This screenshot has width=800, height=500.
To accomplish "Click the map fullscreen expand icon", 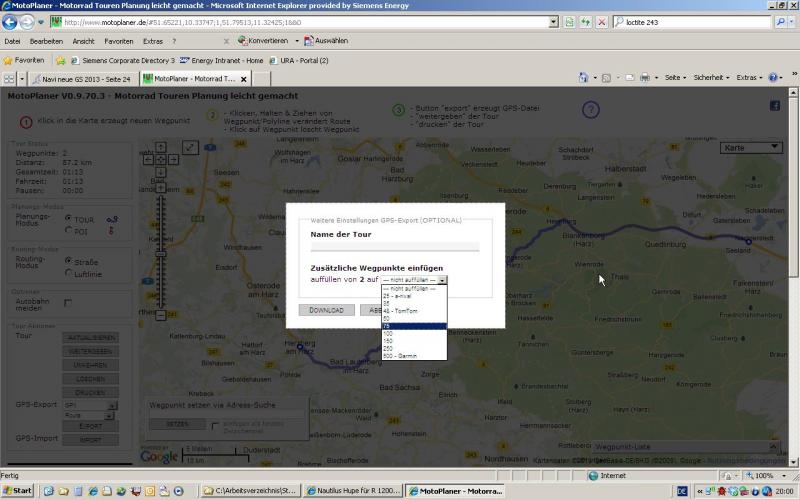I will (190, 147).
